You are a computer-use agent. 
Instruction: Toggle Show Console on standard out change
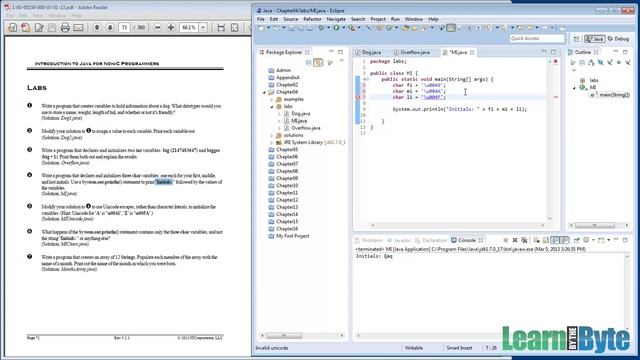click(x=555, y=240)
